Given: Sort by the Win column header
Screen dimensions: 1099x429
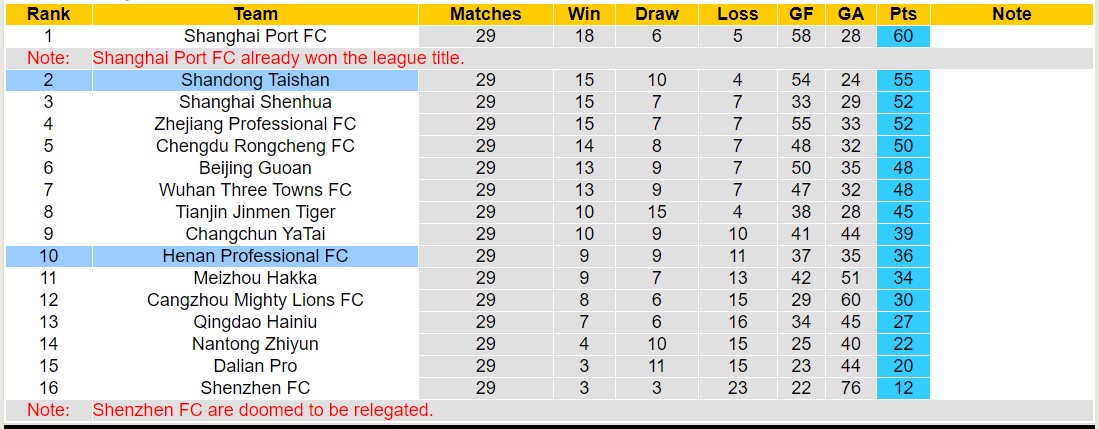Looking at the screenshot, I should 584,14.
